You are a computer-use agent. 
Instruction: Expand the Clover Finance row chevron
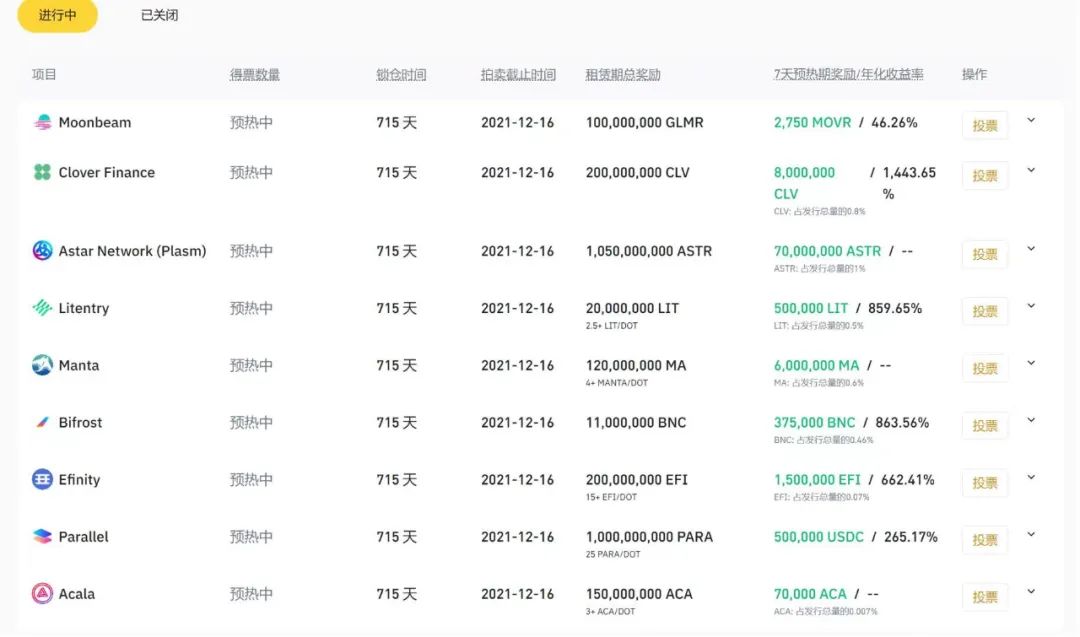(1031, 171)
